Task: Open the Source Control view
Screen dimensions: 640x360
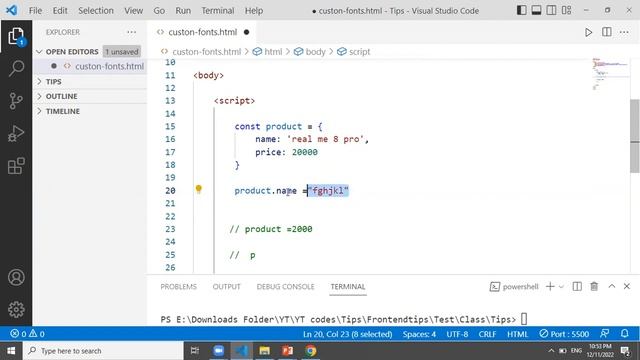Action: coord(16,101)
